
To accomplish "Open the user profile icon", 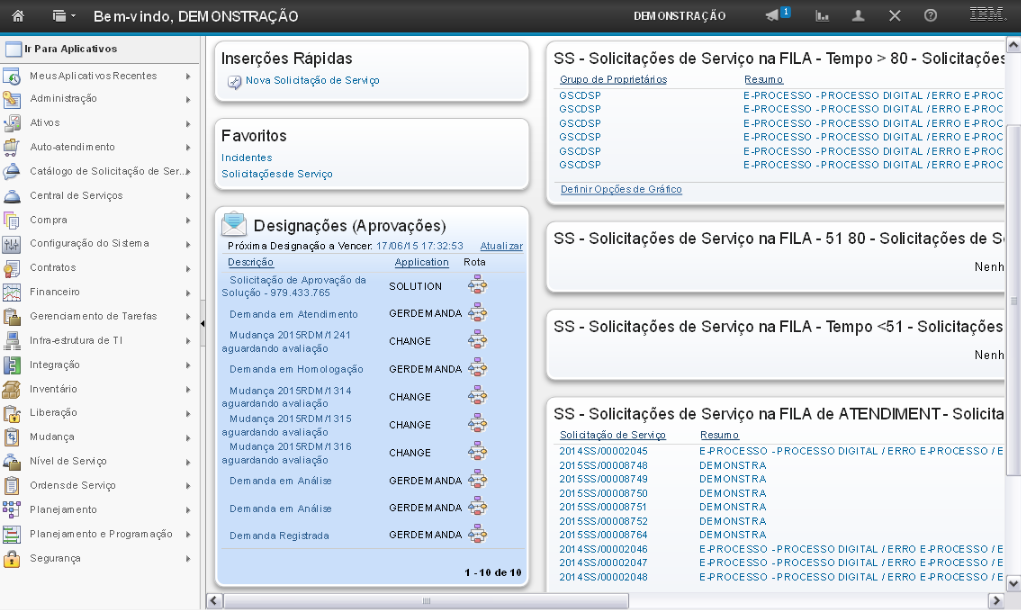I will [x=858, y=16].
